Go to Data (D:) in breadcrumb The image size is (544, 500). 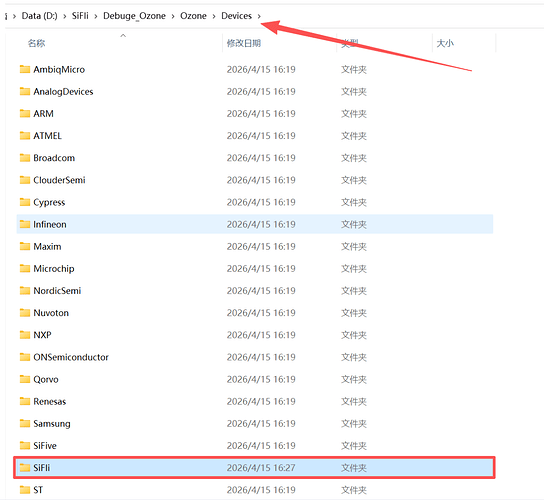40,16
